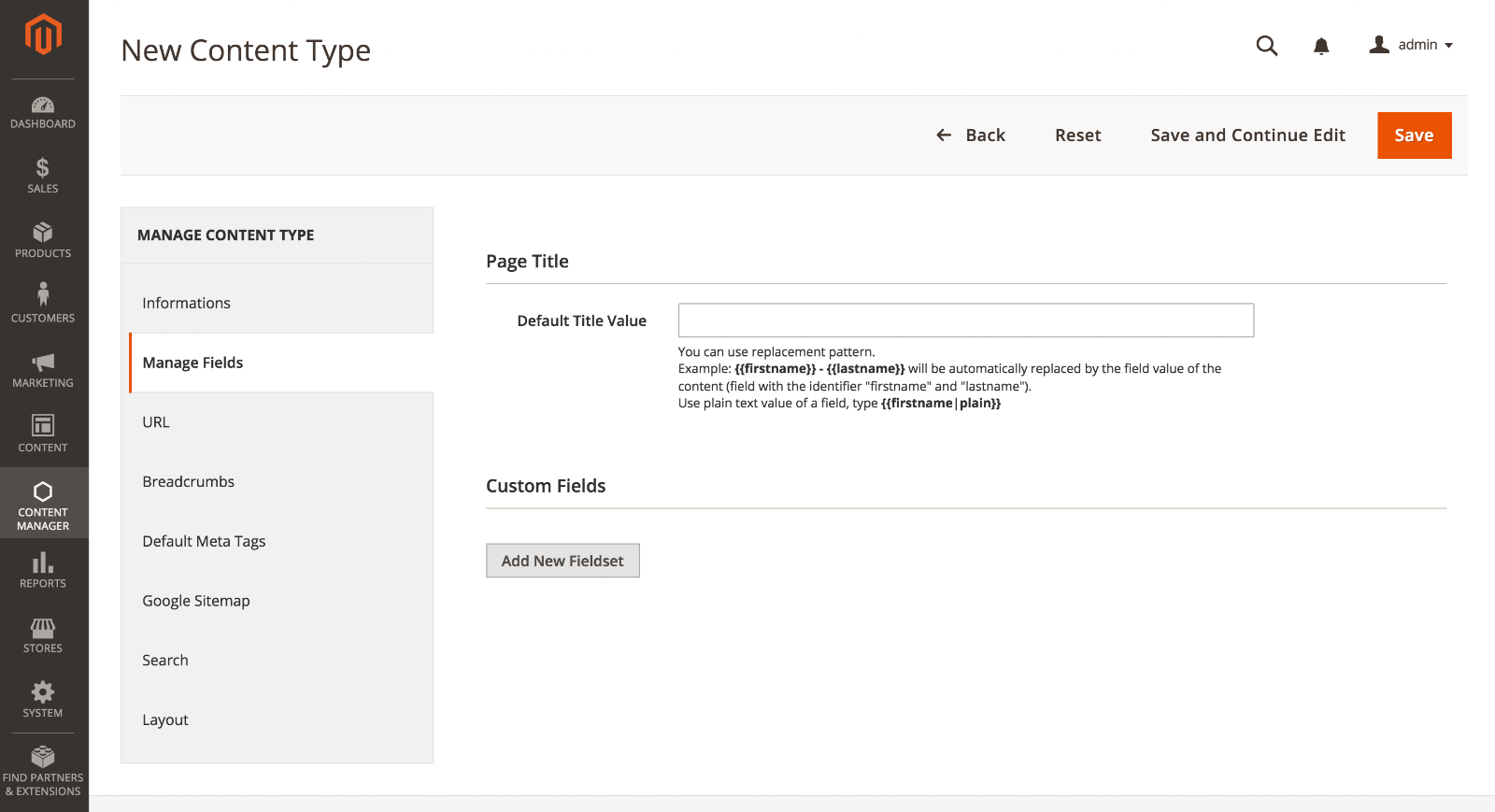Image resolution: width=1495 pixels, height=812 pixels.
Task: Click the orange Save button
Action: coord(1415,135)
